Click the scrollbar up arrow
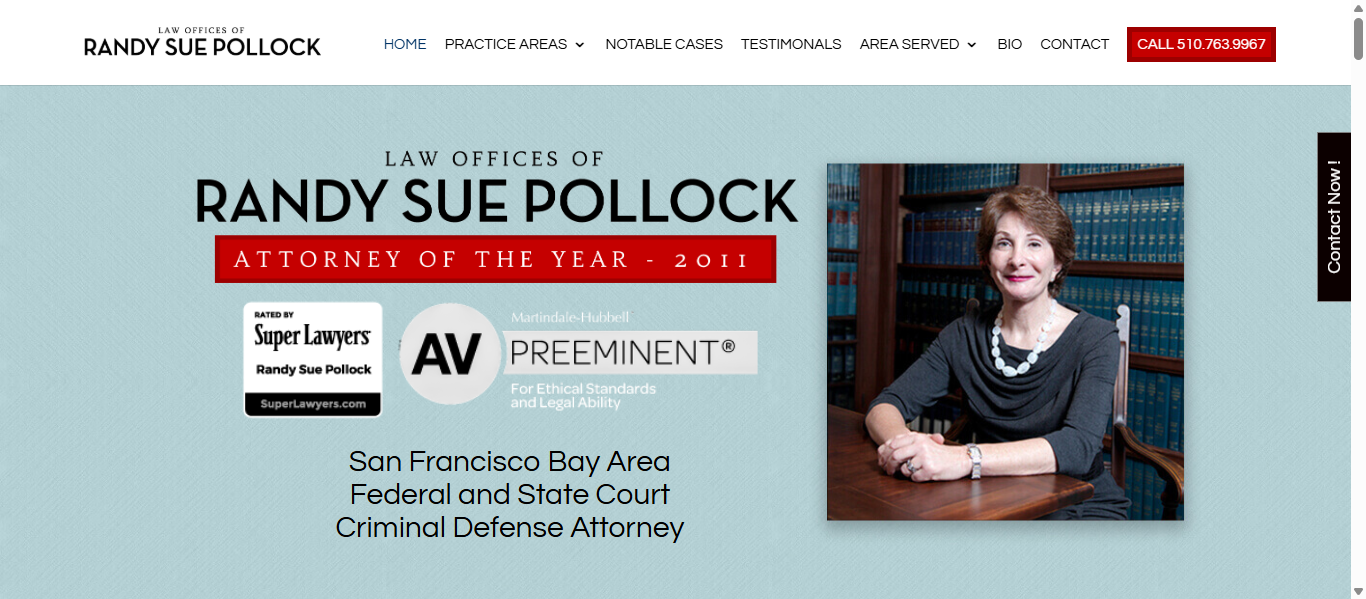This screenshot has width=1366, height=599. [1358, 8]
